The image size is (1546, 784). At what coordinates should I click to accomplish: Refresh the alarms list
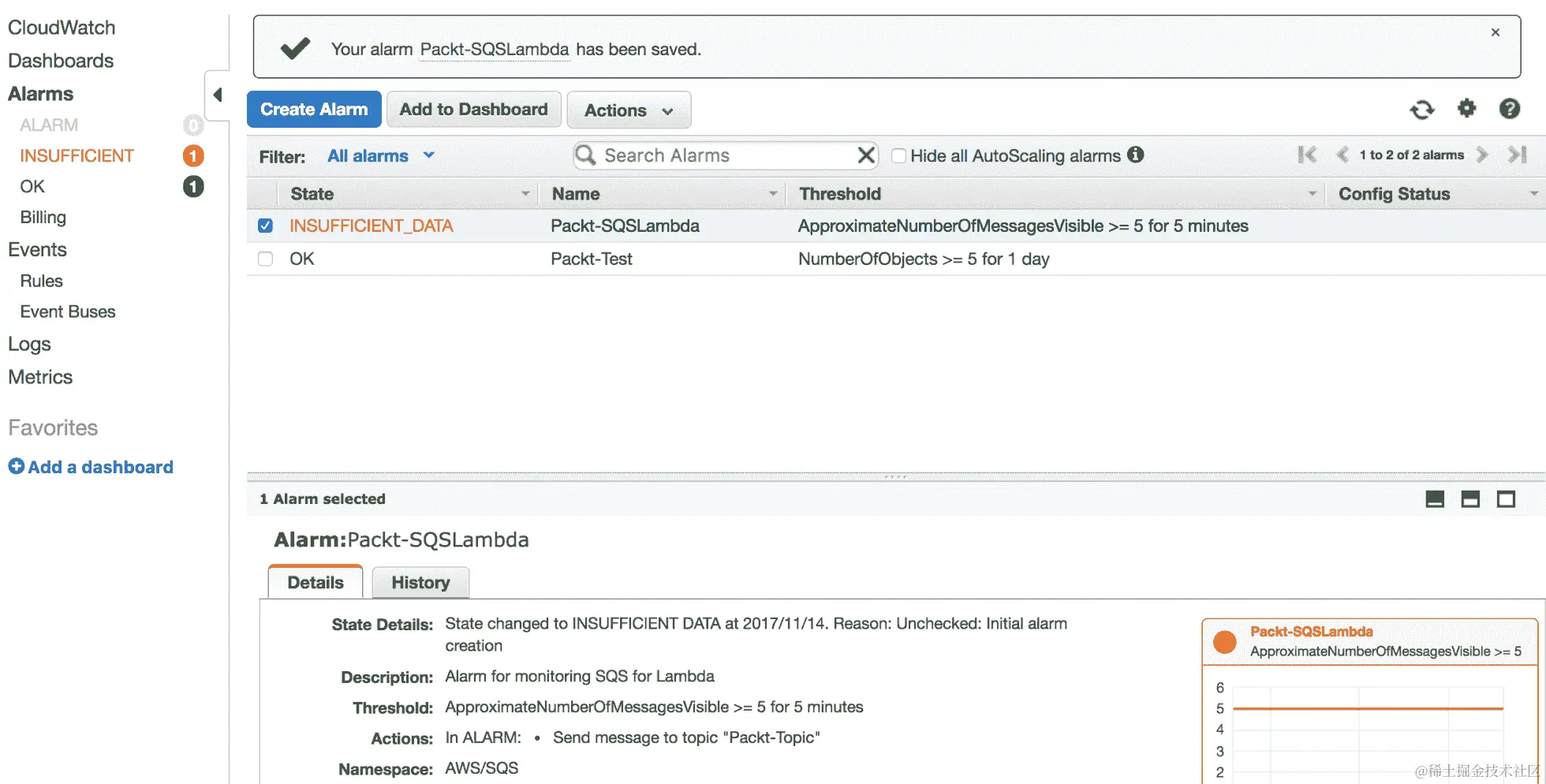click(x=1422, y=110)
